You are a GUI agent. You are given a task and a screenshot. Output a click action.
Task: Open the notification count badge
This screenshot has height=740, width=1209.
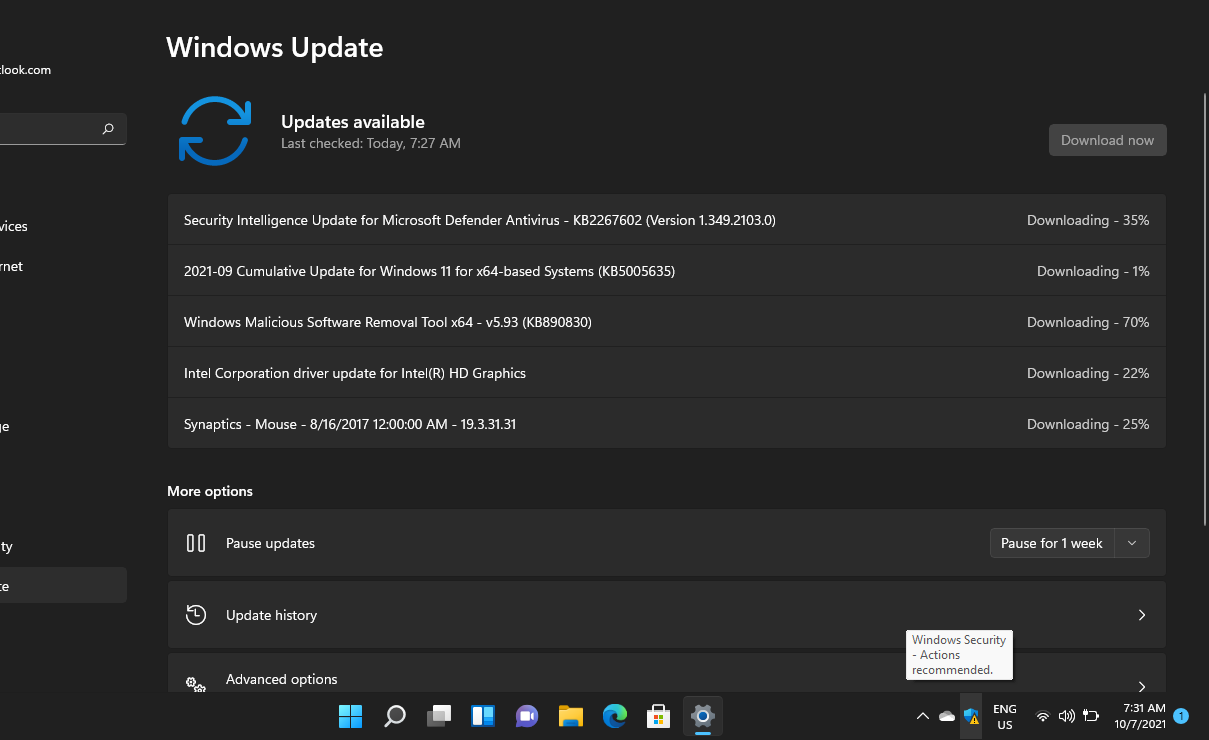coord(1181,716)
